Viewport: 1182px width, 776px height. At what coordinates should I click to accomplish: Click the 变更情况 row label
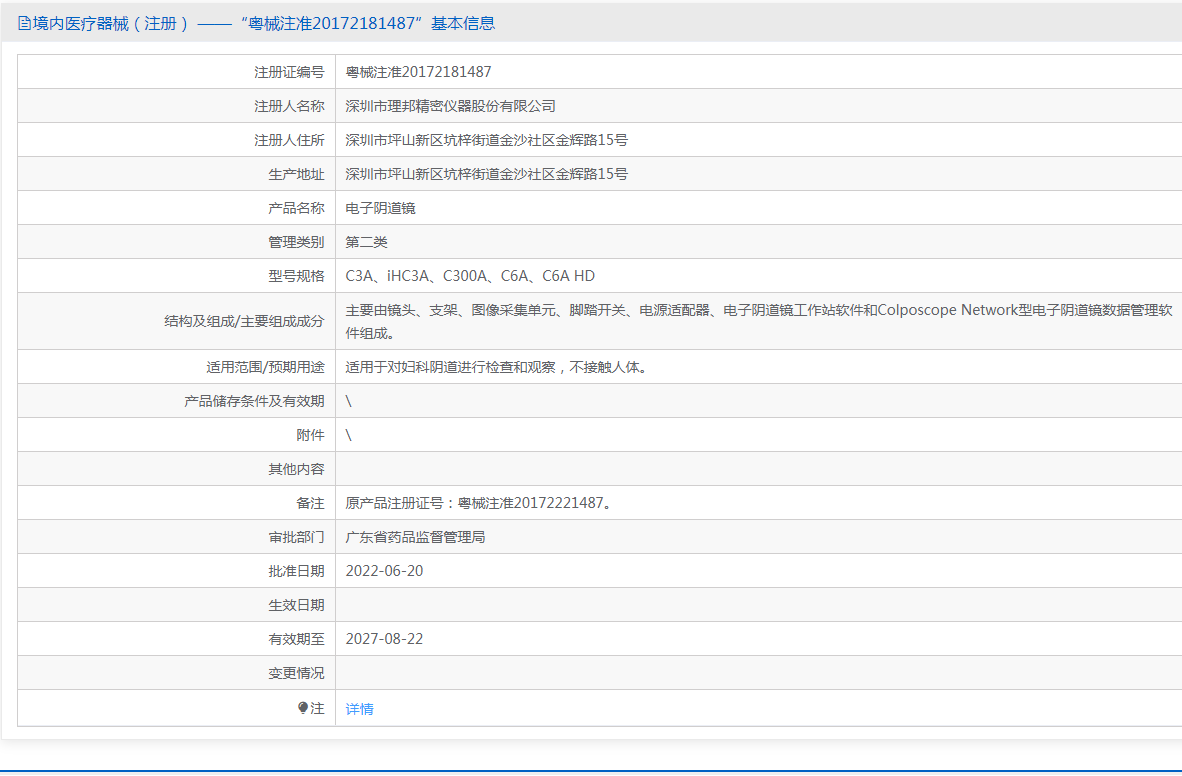[x=296, y=673]
